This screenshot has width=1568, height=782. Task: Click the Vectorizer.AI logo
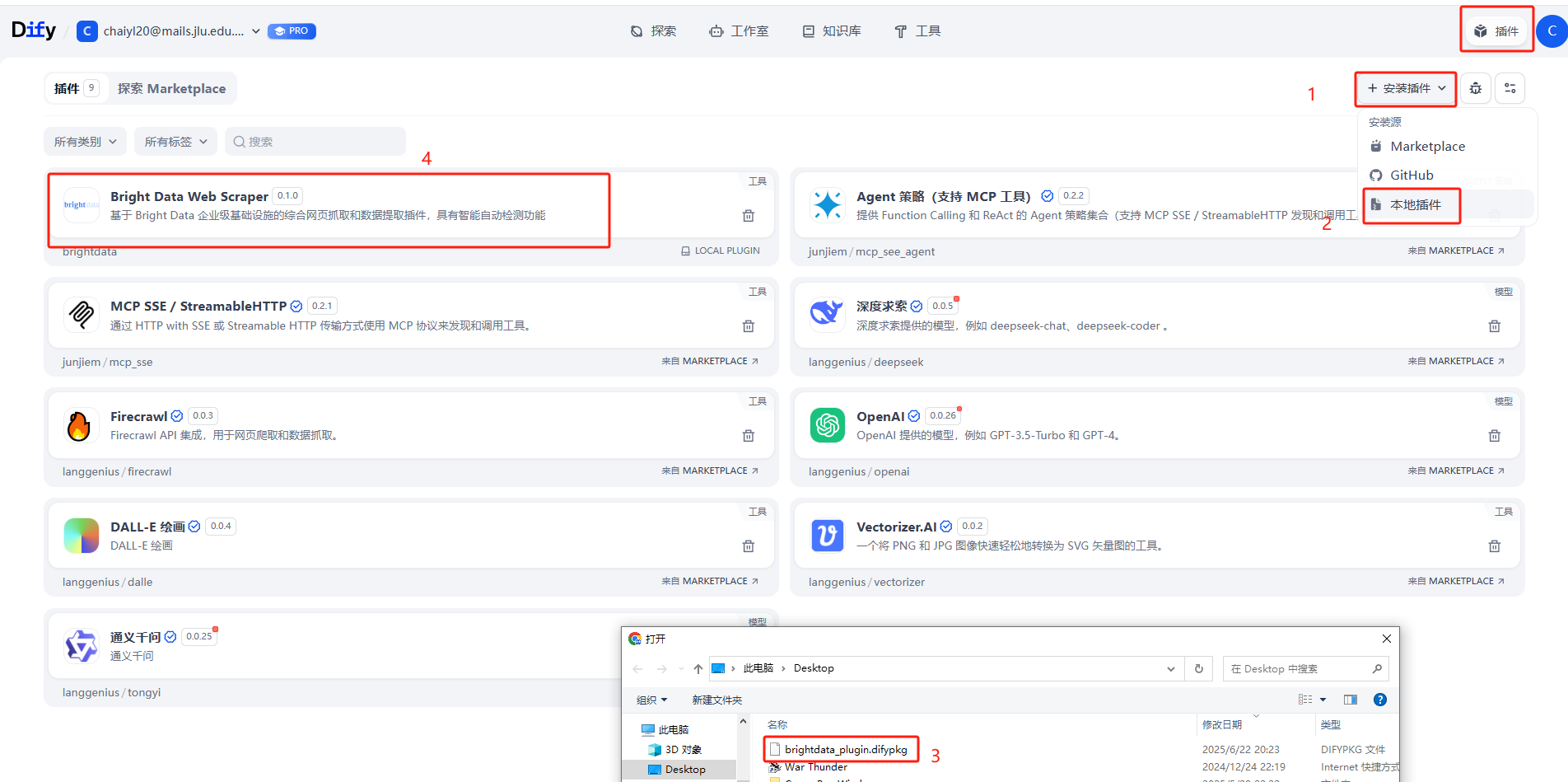pos(828,536)
